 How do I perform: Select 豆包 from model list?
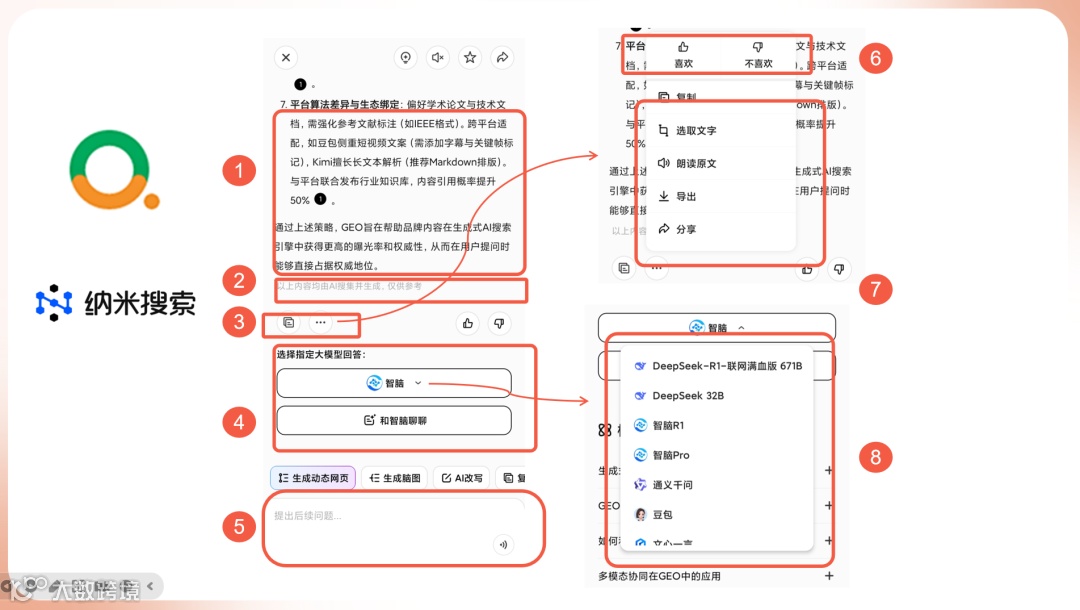pyautogui.click(x=718, y=514)
